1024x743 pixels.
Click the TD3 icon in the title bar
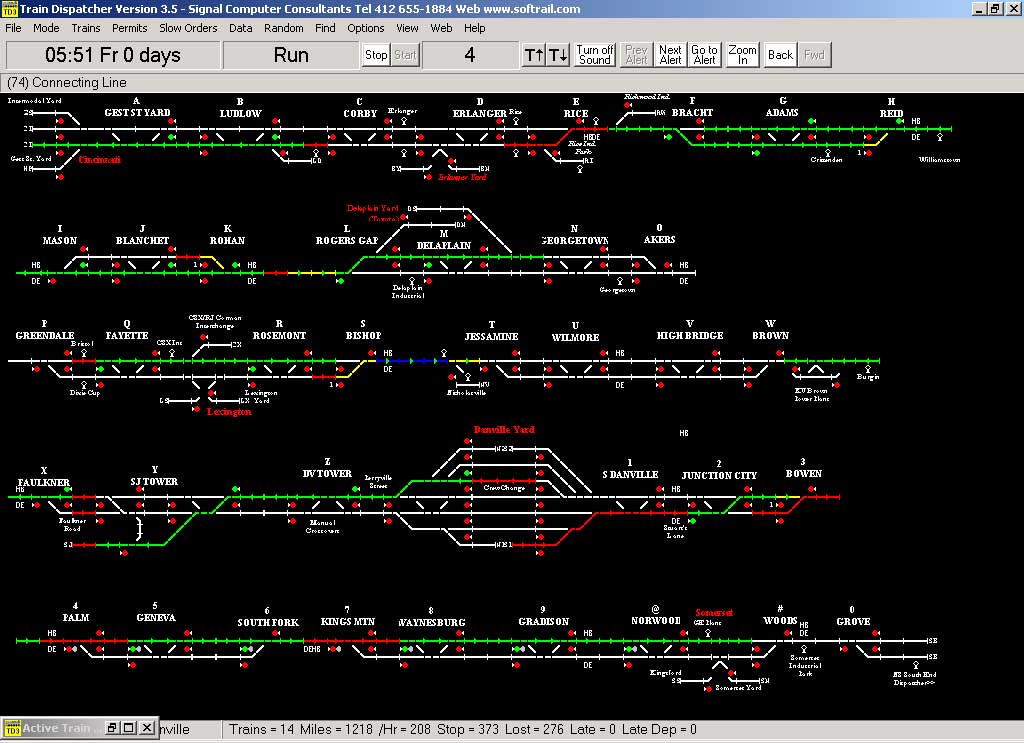coord(10,9)
